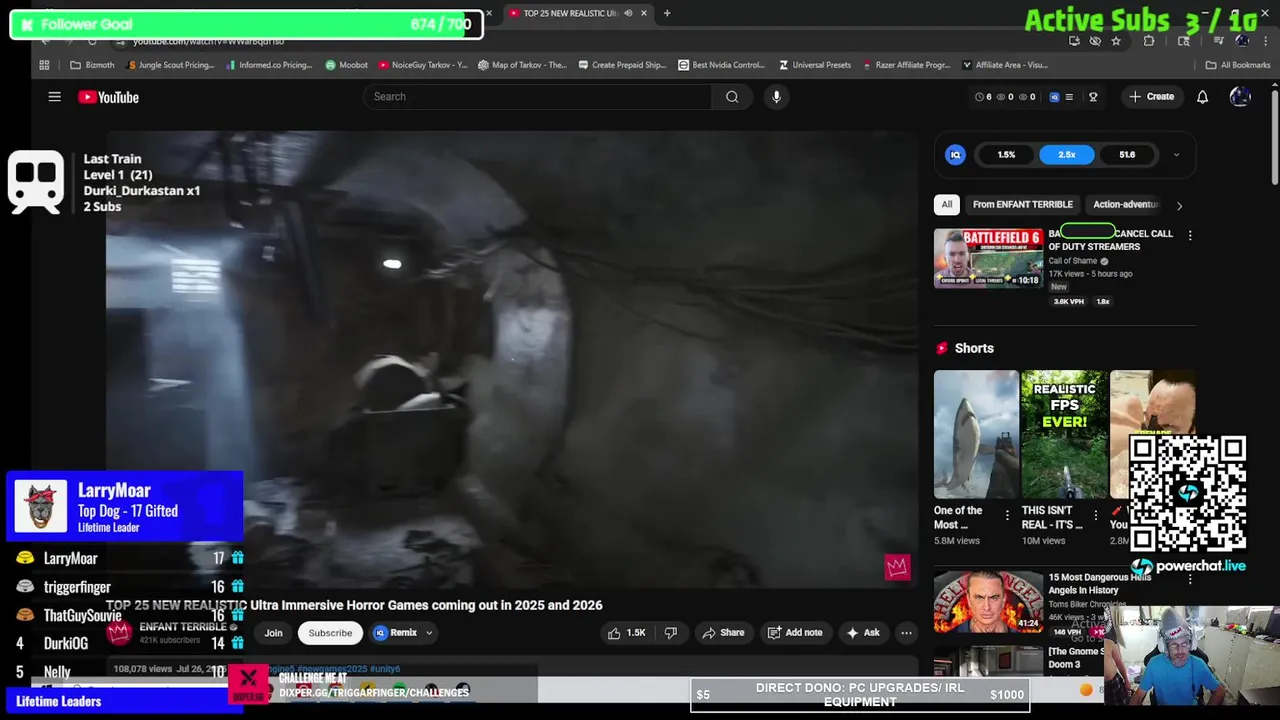Click the Remix button
This screenshot has height=720, width=1280.
[x=395, y=633]
